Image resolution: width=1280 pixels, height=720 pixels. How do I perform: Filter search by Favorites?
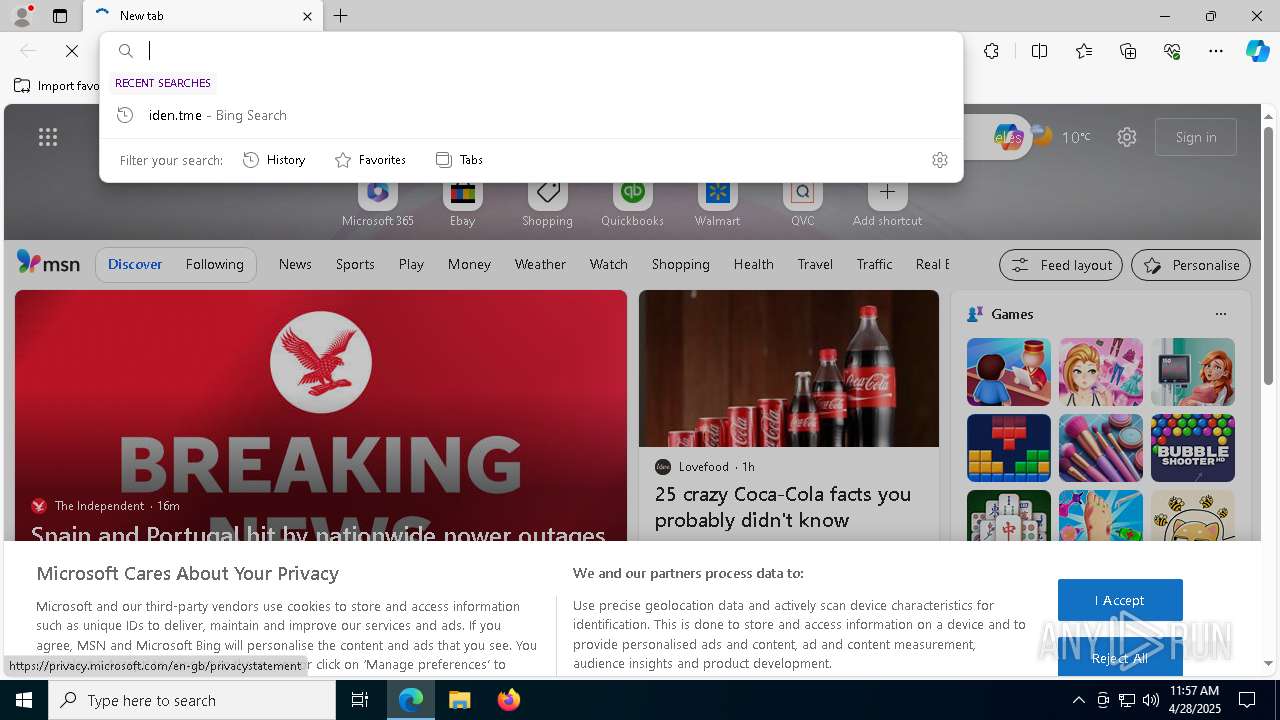coord(370,160)
